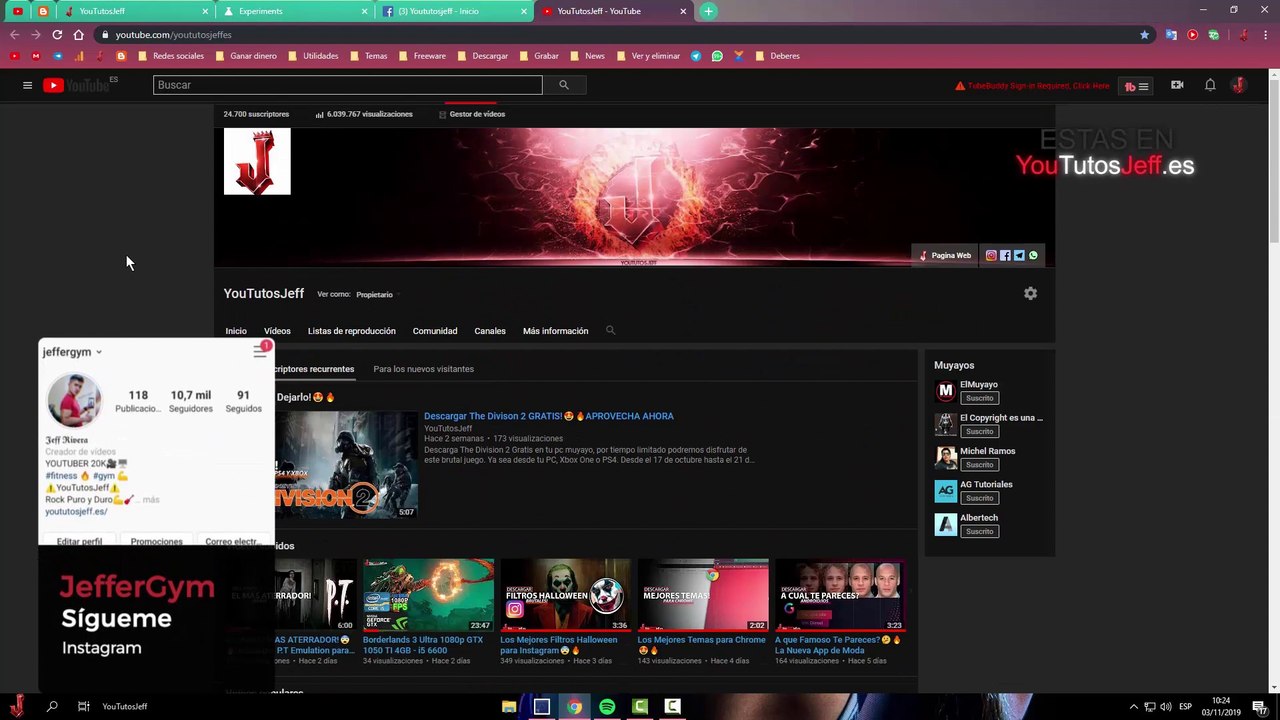
Task: Click the browser address bar URL
Action: [173, 35]
